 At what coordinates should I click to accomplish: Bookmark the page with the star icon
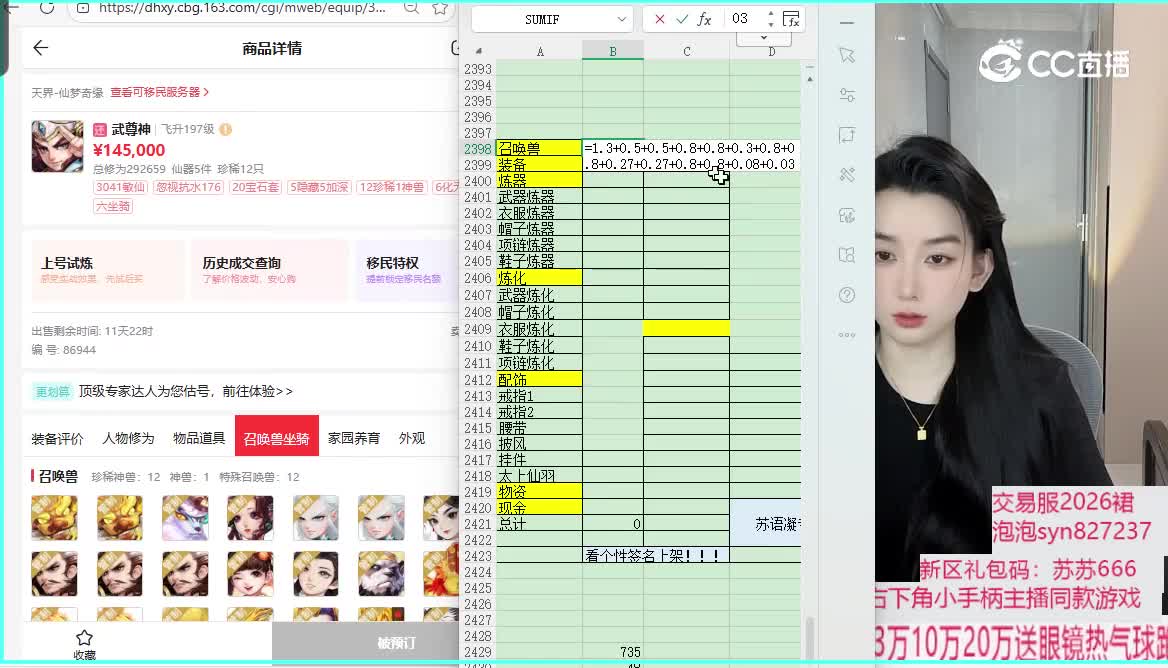pyautogui.click(x=440, y=8)
